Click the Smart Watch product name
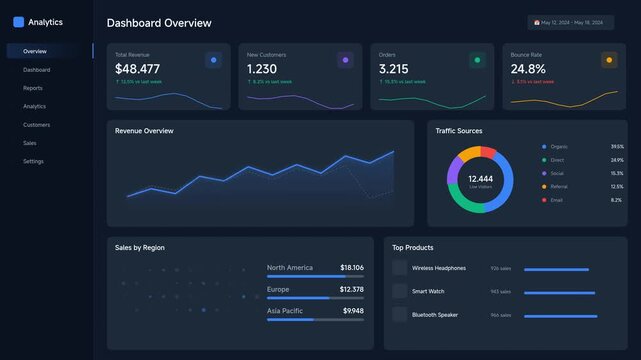The image size is (641, 360). click(x=428, y=291)
